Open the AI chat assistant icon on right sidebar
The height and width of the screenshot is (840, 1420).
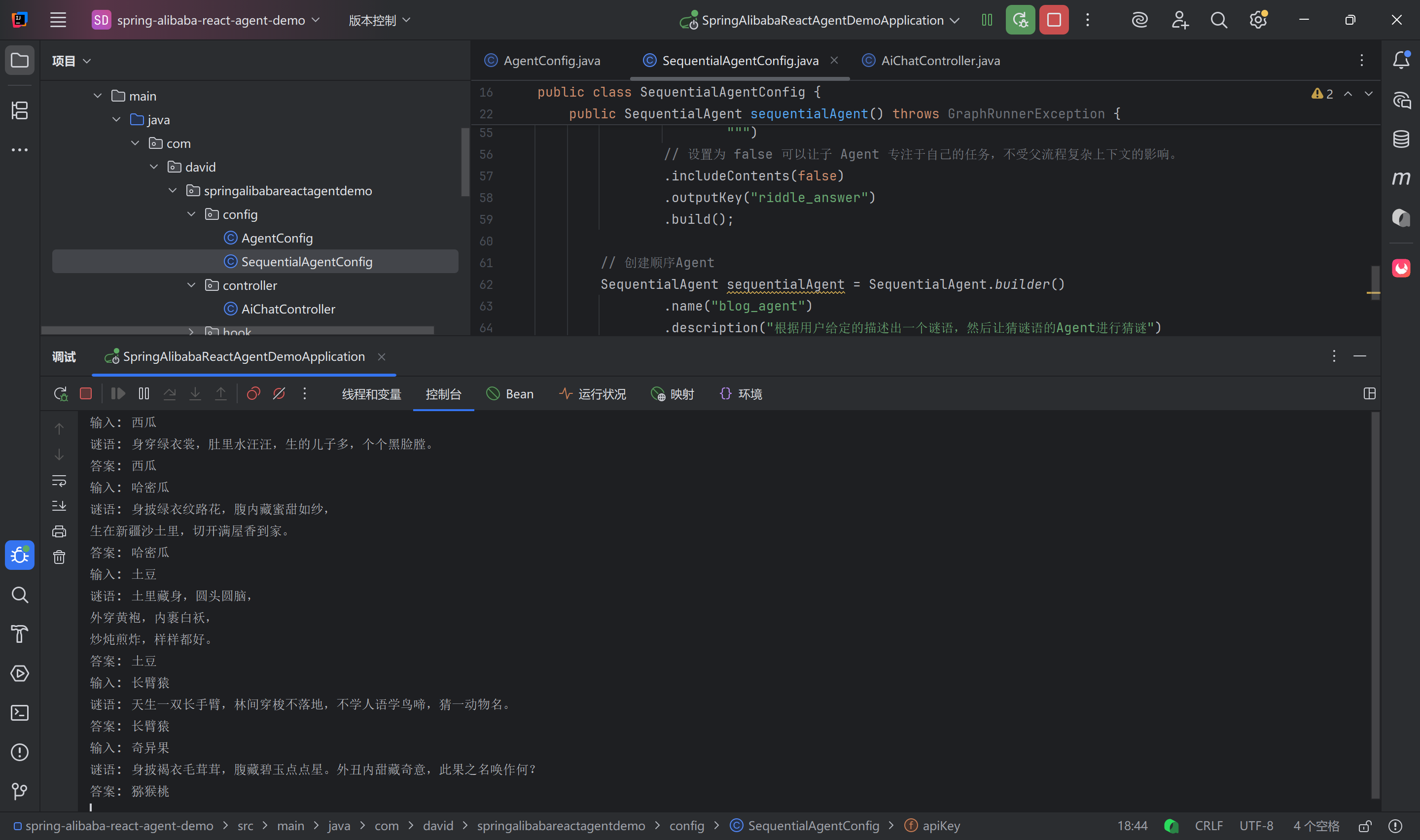pyautogui.click(x=1401, y=100)
